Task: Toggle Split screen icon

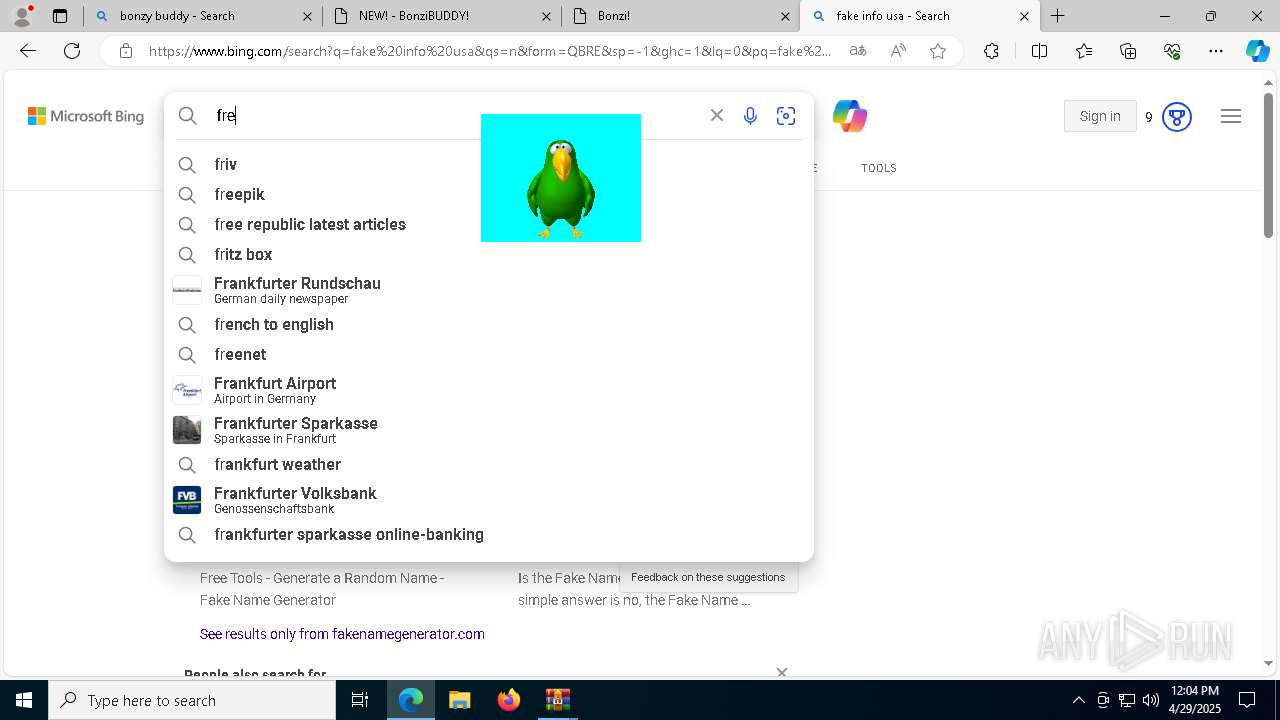Action: click(1039, 51)
